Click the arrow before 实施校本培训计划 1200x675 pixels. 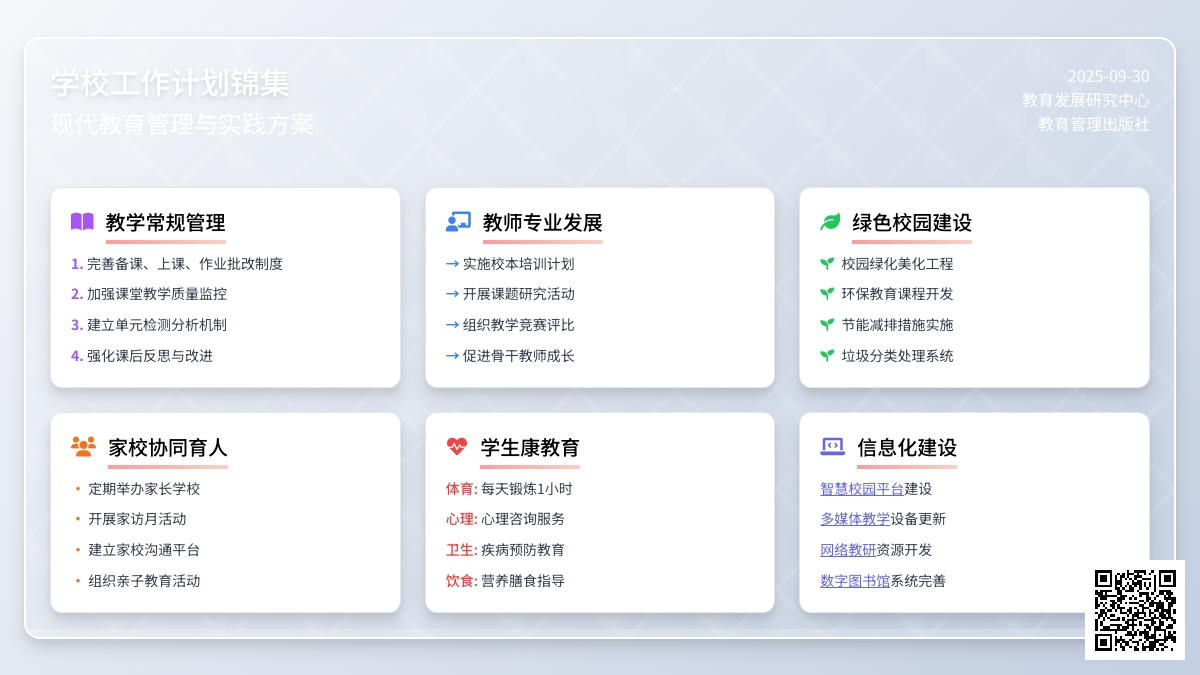tap(452, 264)
